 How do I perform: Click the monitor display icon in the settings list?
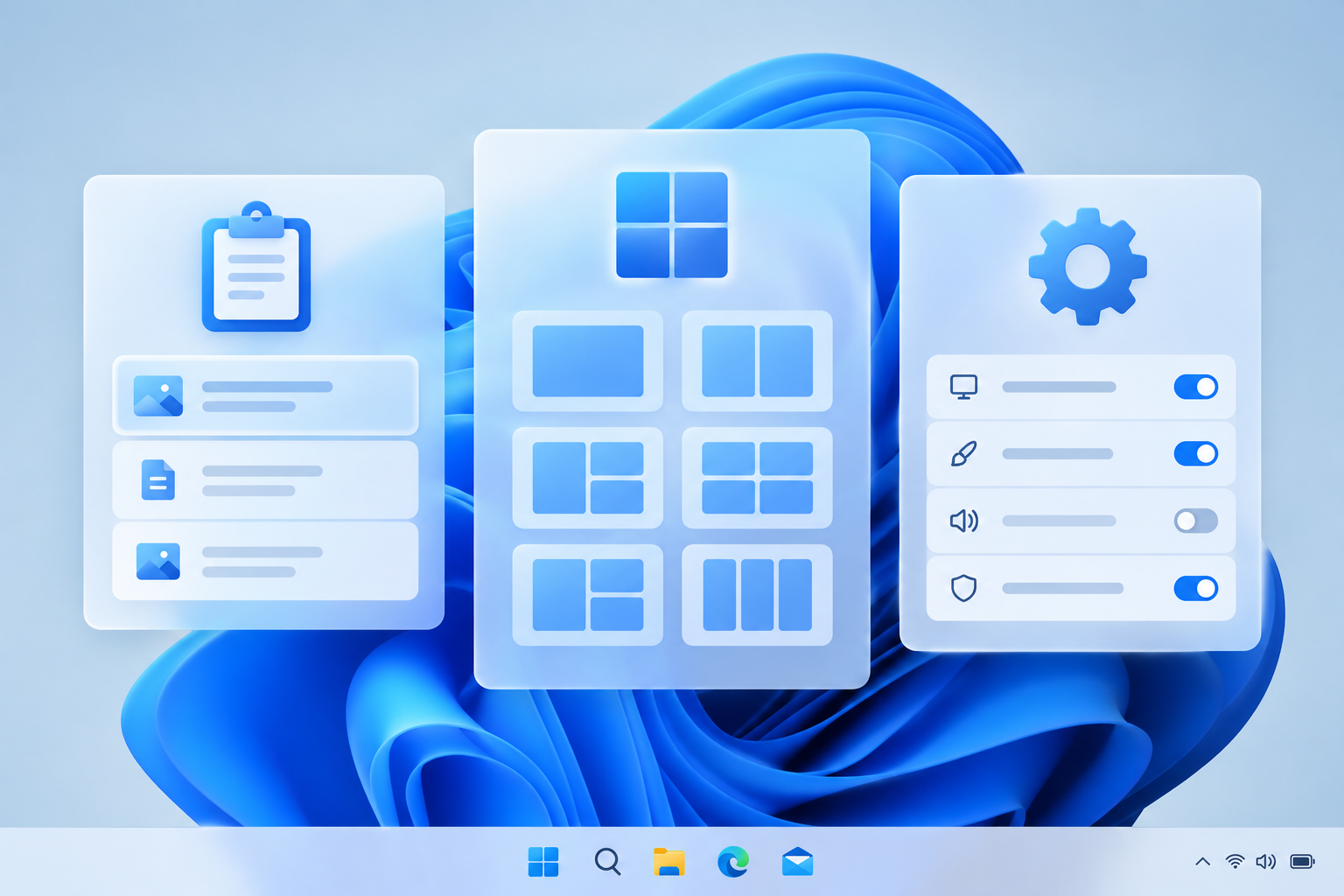(963, 387)
